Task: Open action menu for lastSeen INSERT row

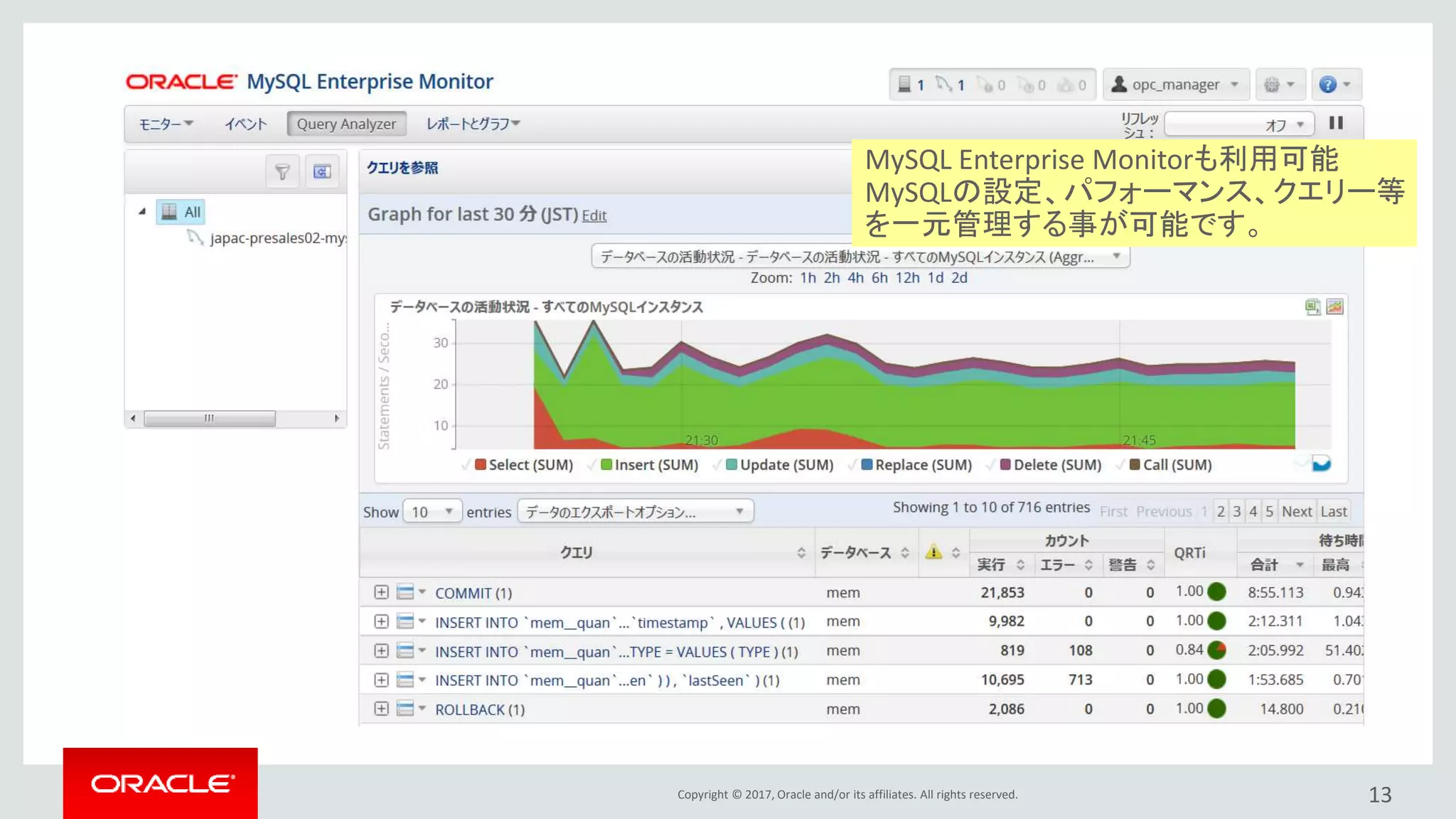Action: point(411,680)
